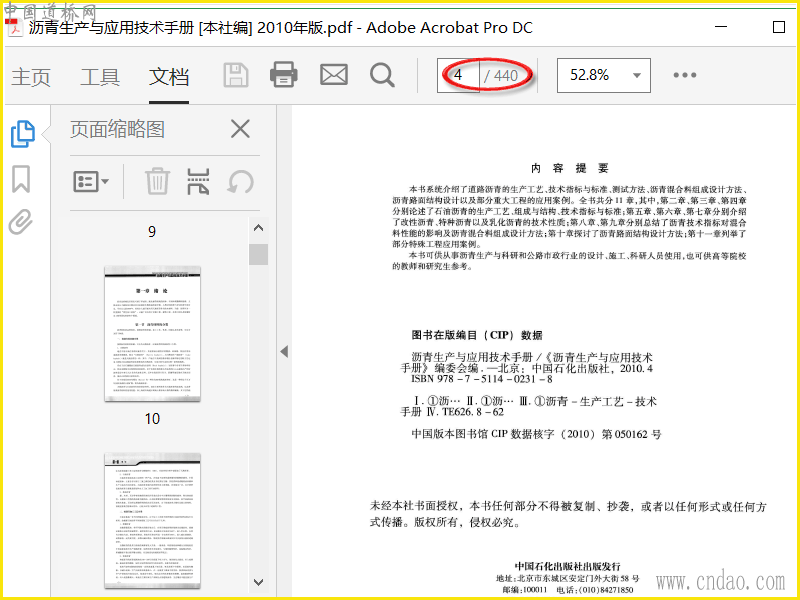Collapse the navigation pane with left arrow
The height and width of the screenshot is (600, 800).
(x=284, y=352)
